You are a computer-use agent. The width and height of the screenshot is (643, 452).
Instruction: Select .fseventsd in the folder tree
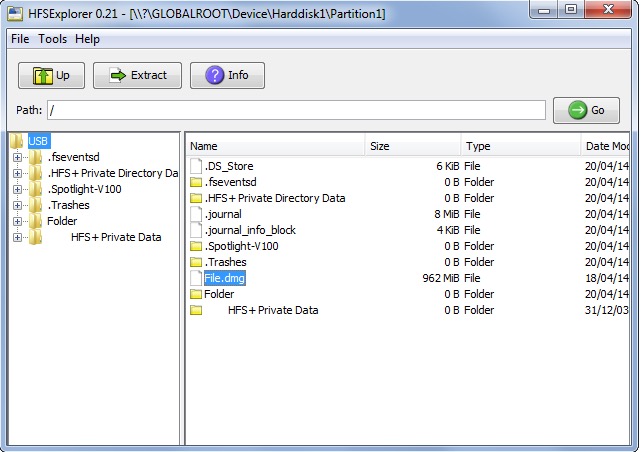74,157
